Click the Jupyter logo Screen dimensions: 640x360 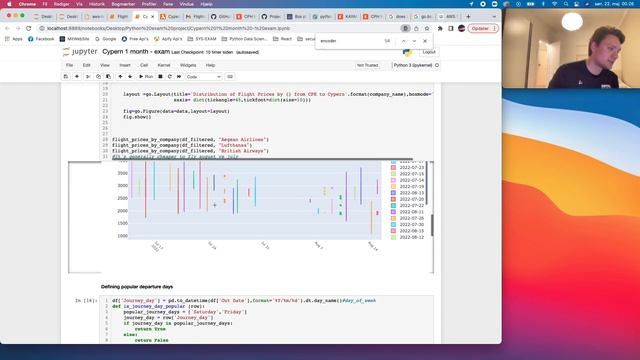coord(80,52)
